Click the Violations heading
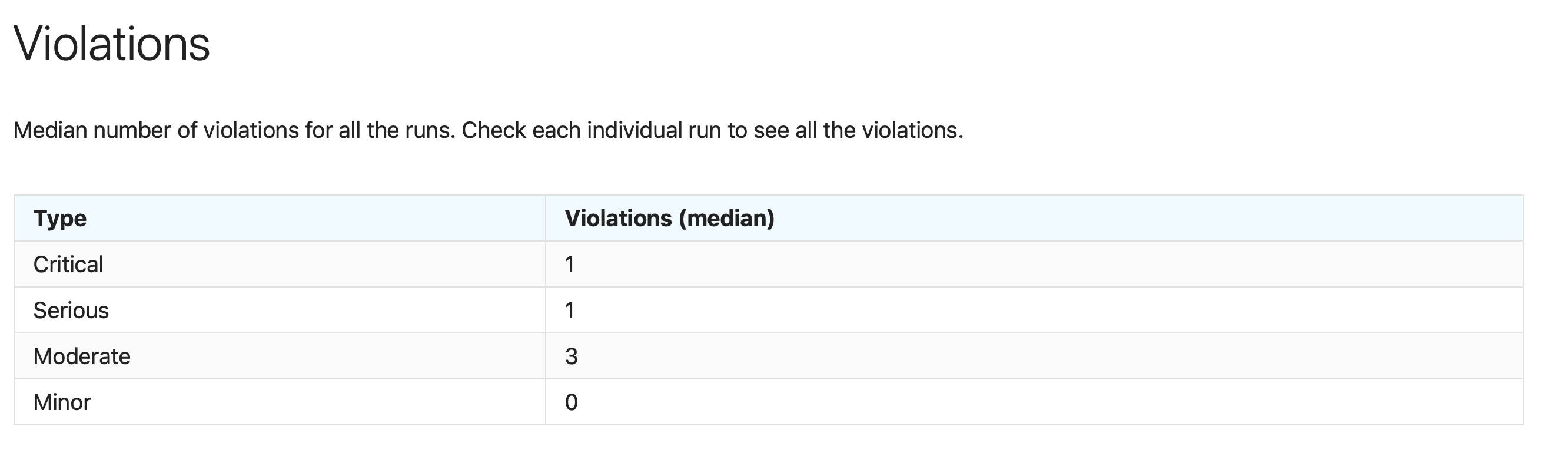 coord(111,44)
